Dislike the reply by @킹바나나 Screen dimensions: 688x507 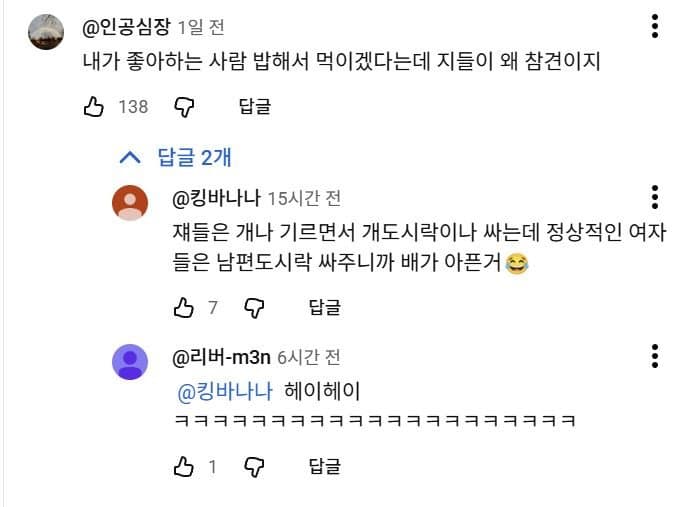[254, 307]
